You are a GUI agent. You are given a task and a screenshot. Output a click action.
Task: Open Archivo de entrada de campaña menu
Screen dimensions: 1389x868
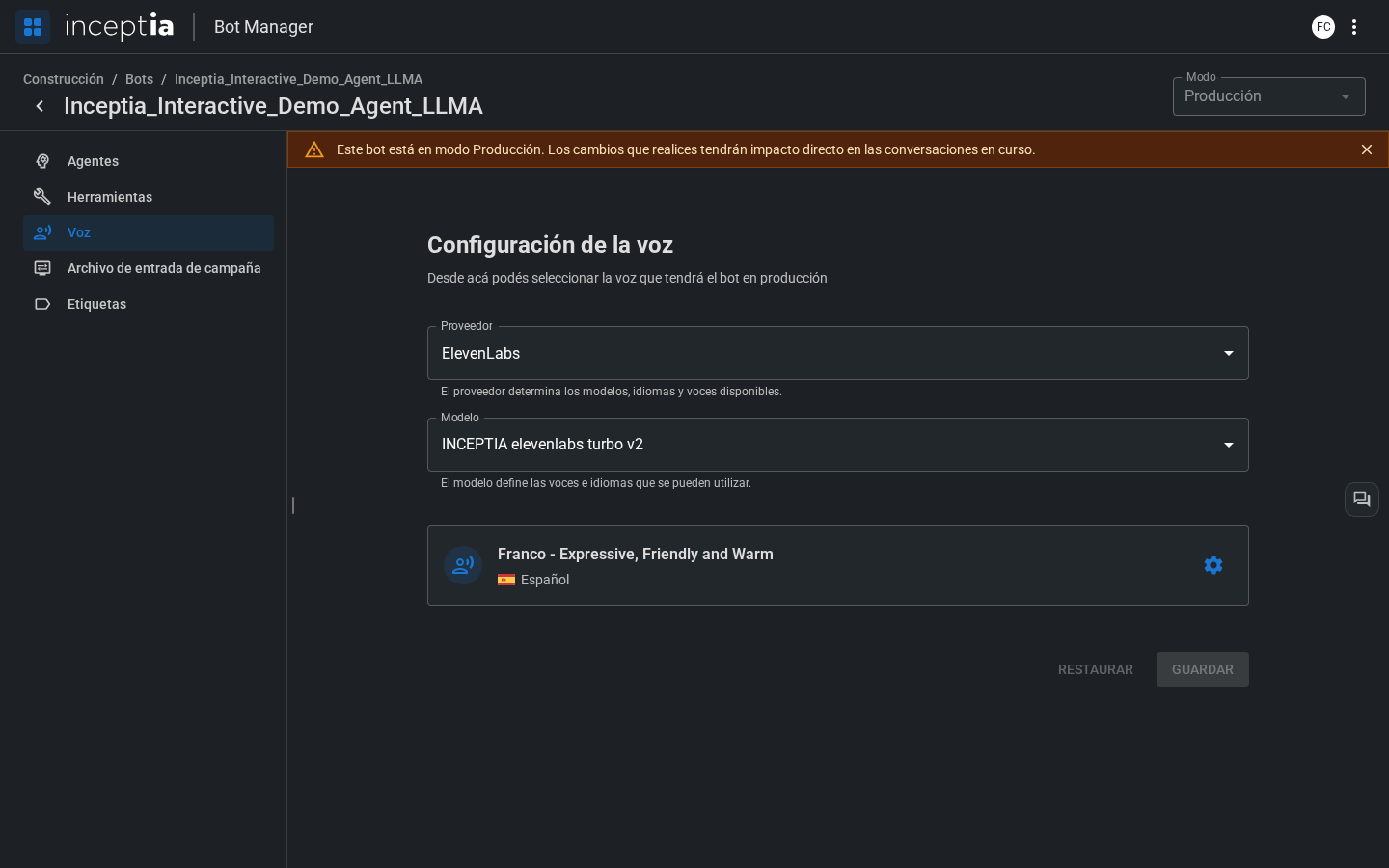pyautogui.click(x=149, y=268)
